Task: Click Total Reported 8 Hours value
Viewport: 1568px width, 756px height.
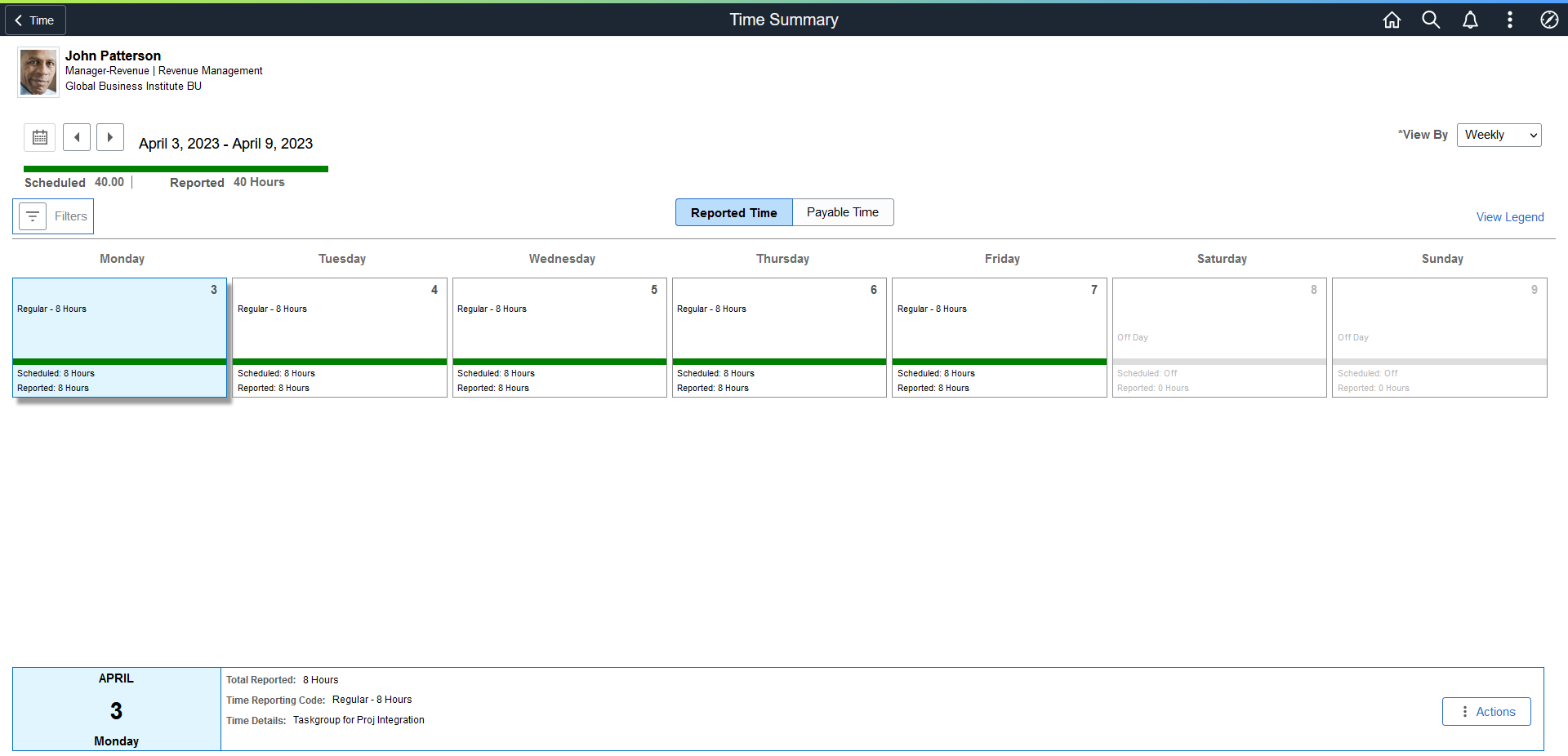Action: tap(320, 680)
